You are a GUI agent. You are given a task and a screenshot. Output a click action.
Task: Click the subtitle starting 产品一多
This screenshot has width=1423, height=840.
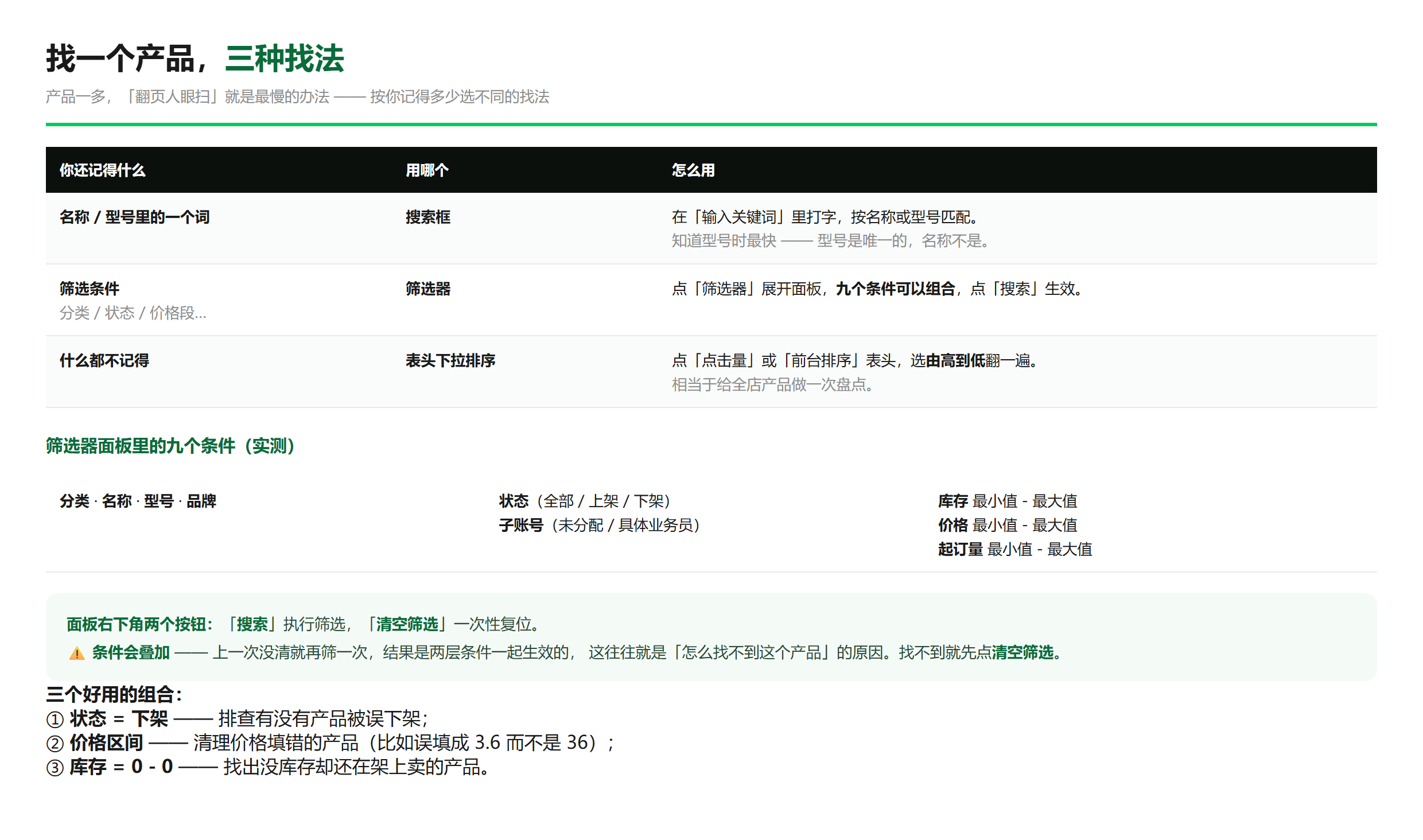298,96
